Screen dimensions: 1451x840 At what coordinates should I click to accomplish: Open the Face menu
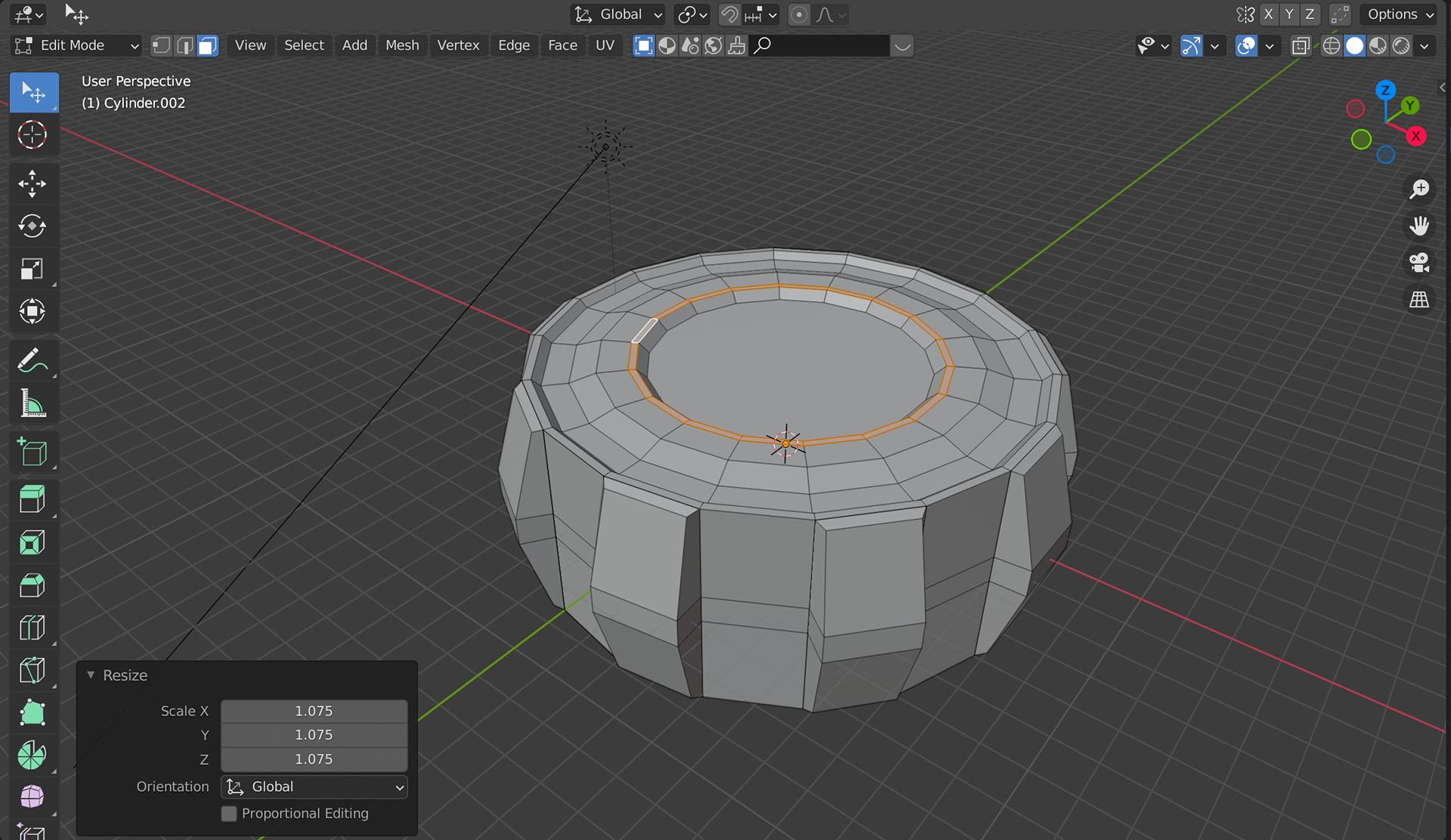[562, 46]
